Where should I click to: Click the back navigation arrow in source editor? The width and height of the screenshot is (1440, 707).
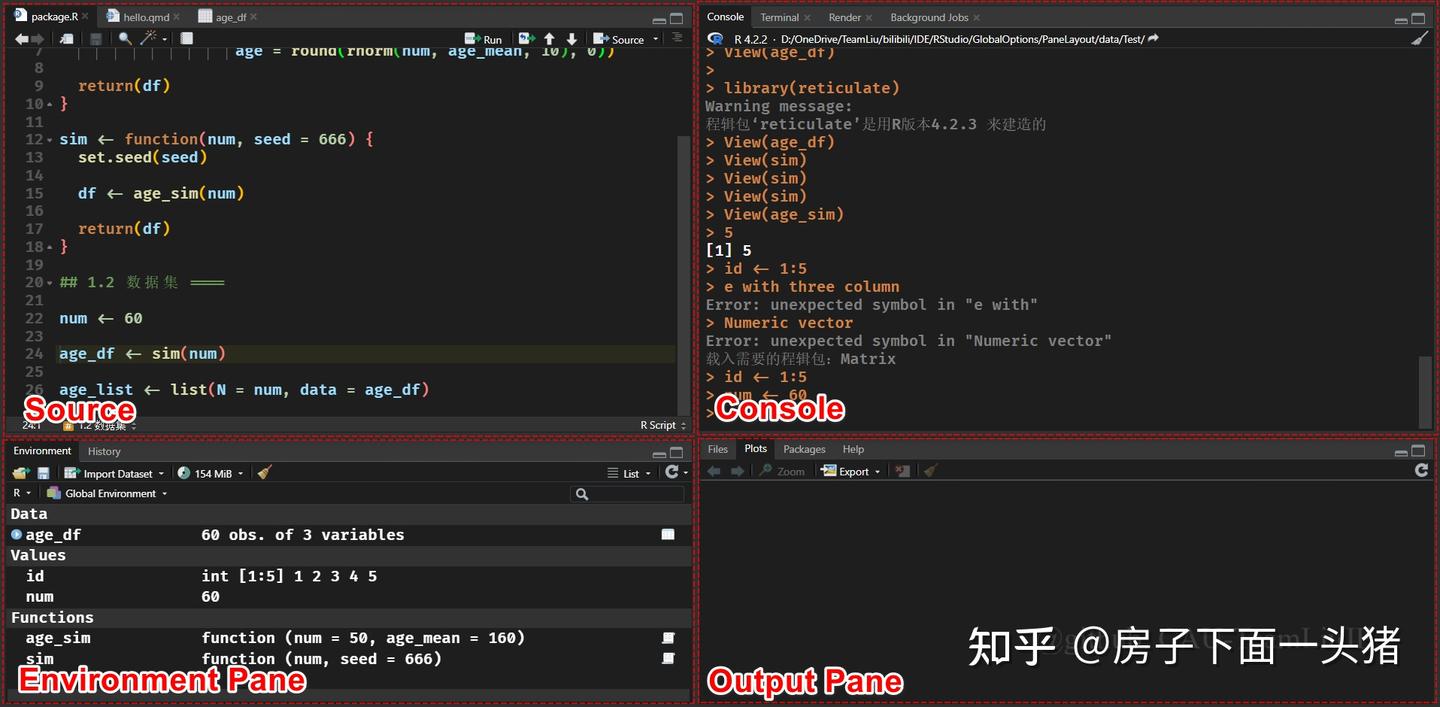[x=22, y=38]
